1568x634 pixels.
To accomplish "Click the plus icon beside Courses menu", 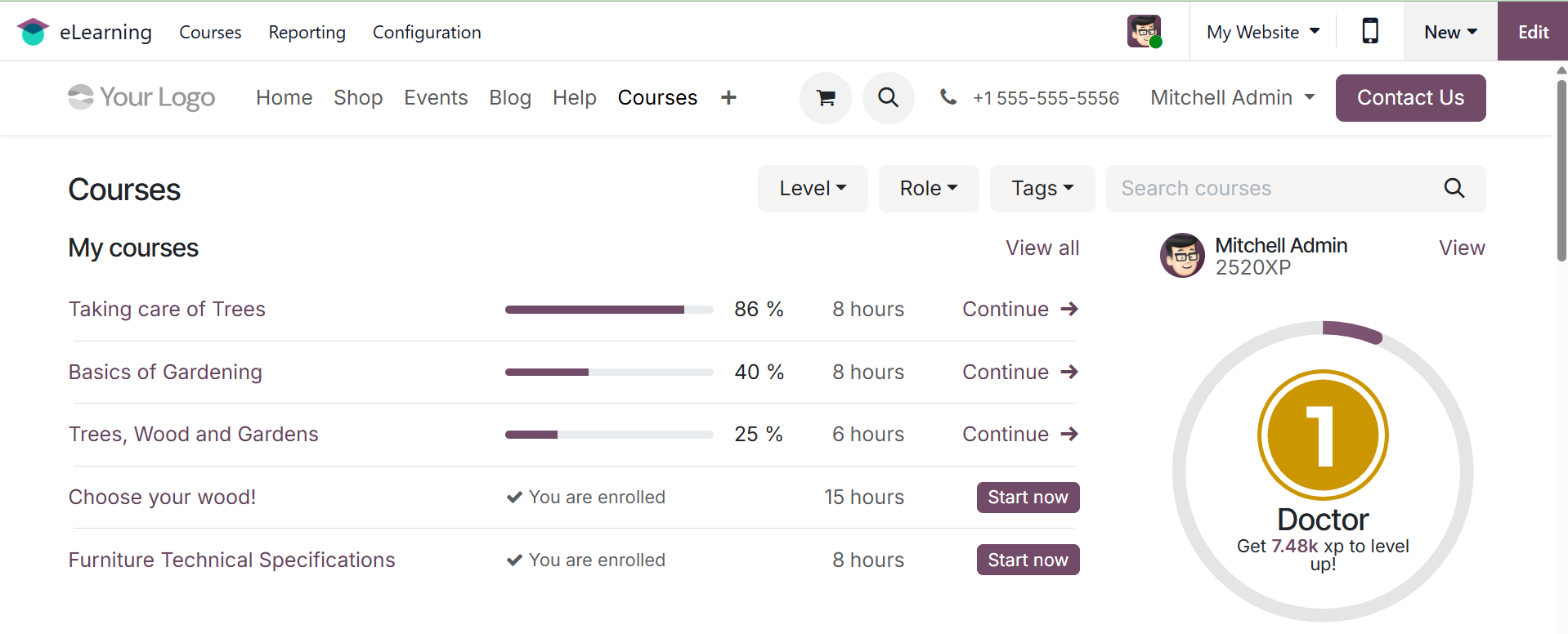I will 728,98.
